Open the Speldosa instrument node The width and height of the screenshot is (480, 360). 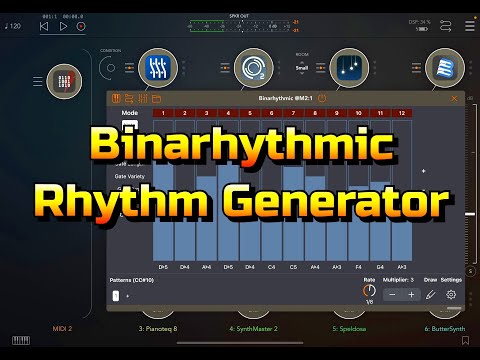tap(349, 68)
